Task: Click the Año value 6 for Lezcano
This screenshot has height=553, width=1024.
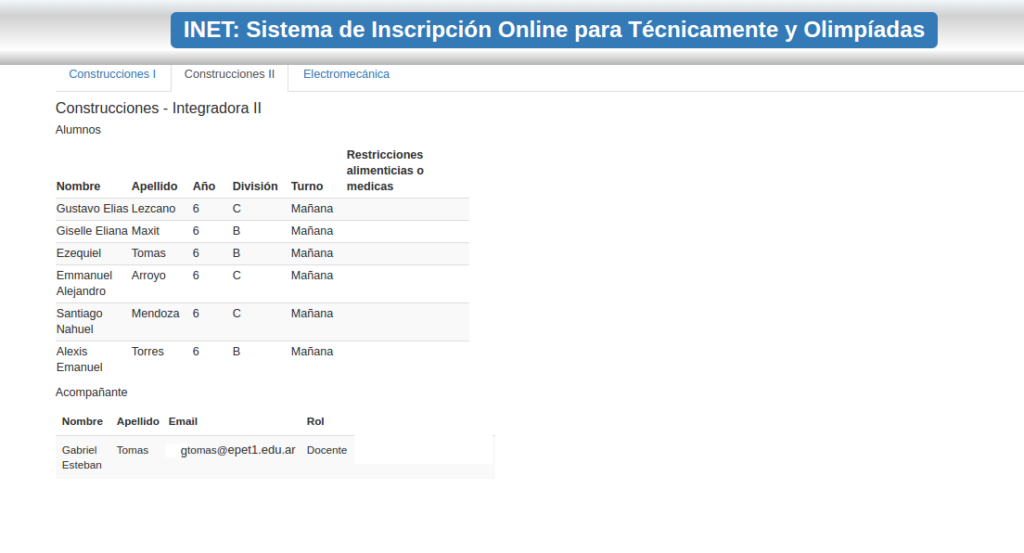Action: tap(196, 209)
